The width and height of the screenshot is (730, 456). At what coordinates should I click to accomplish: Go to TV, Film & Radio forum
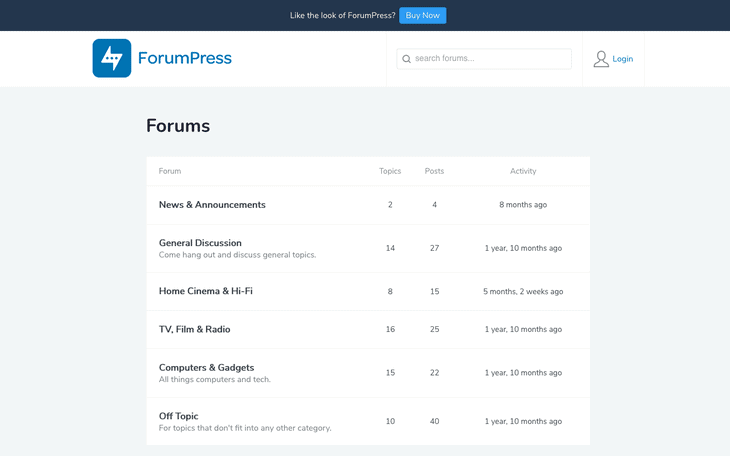(194, 329)
